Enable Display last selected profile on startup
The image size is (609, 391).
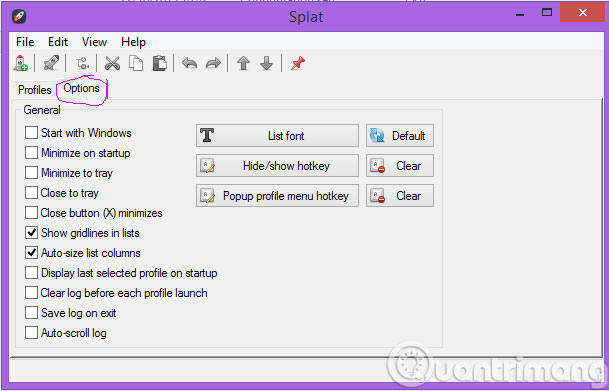(x=31, y=273)
